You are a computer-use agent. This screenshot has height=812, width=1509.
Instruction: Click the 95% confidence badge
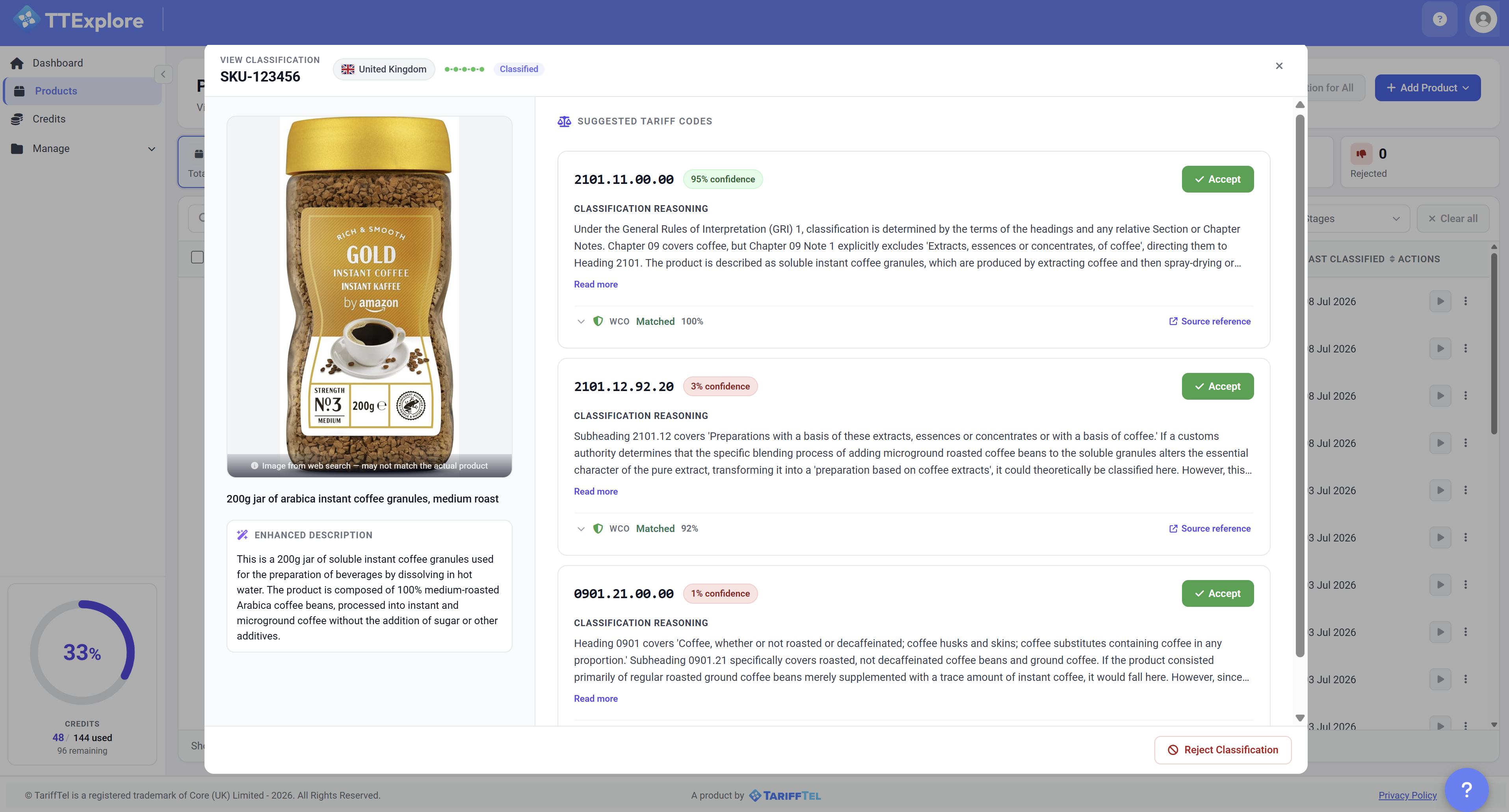pyautogui.click(x=722, y=179)
